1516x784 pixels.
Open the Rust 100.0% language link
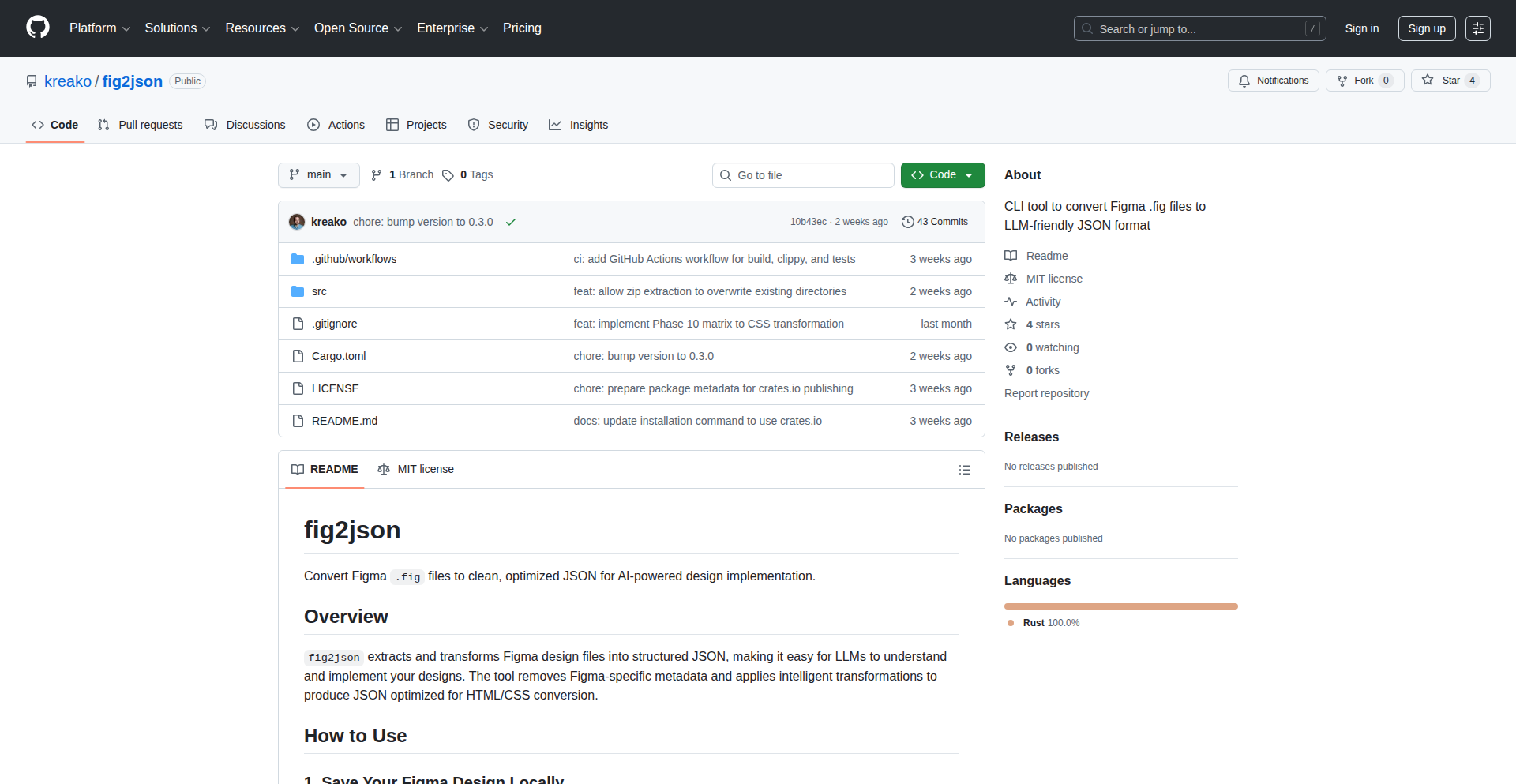[x=1051, y=623]
